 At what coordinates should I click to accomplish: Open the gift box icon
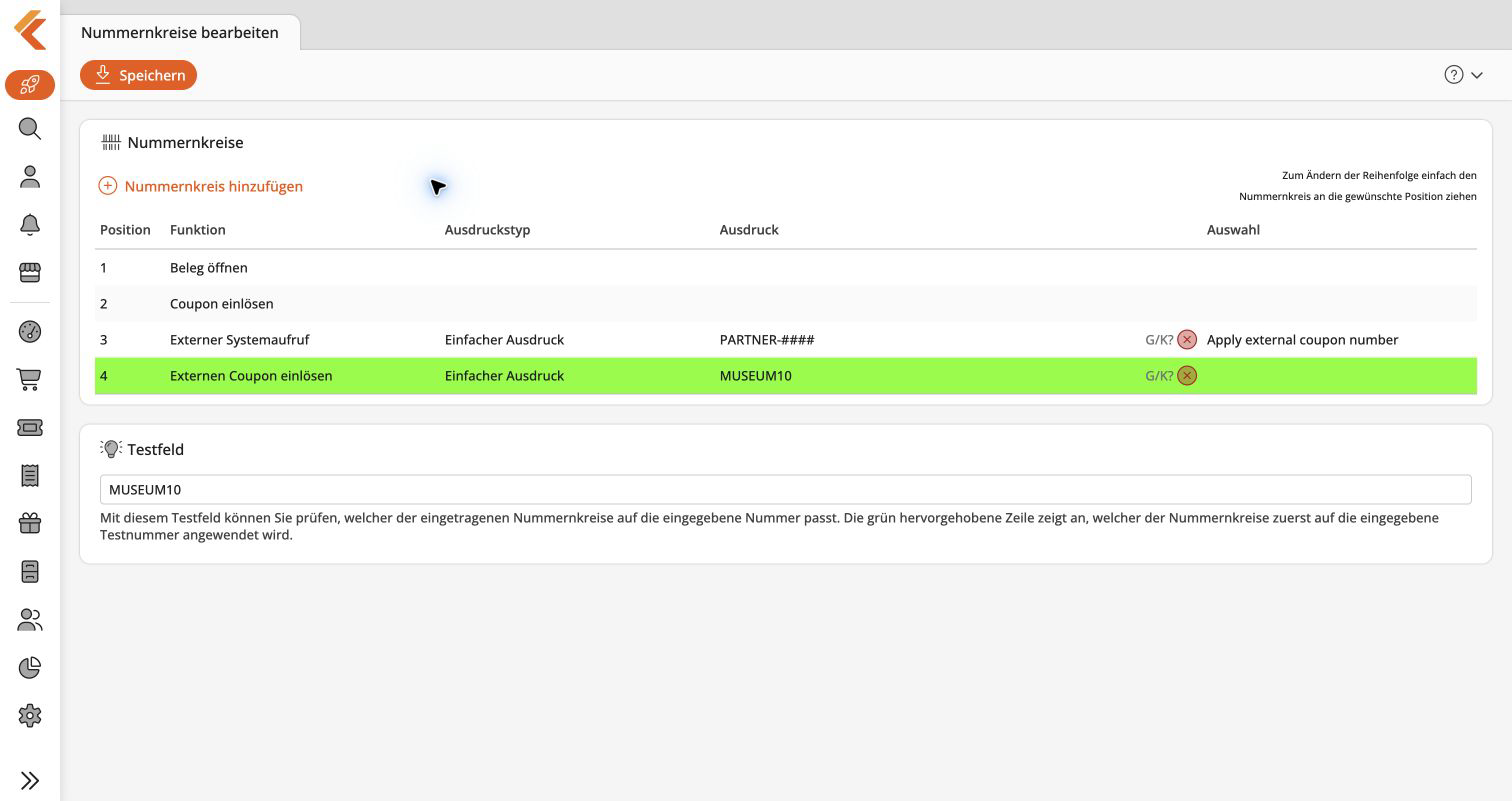[x=30, y=523]
